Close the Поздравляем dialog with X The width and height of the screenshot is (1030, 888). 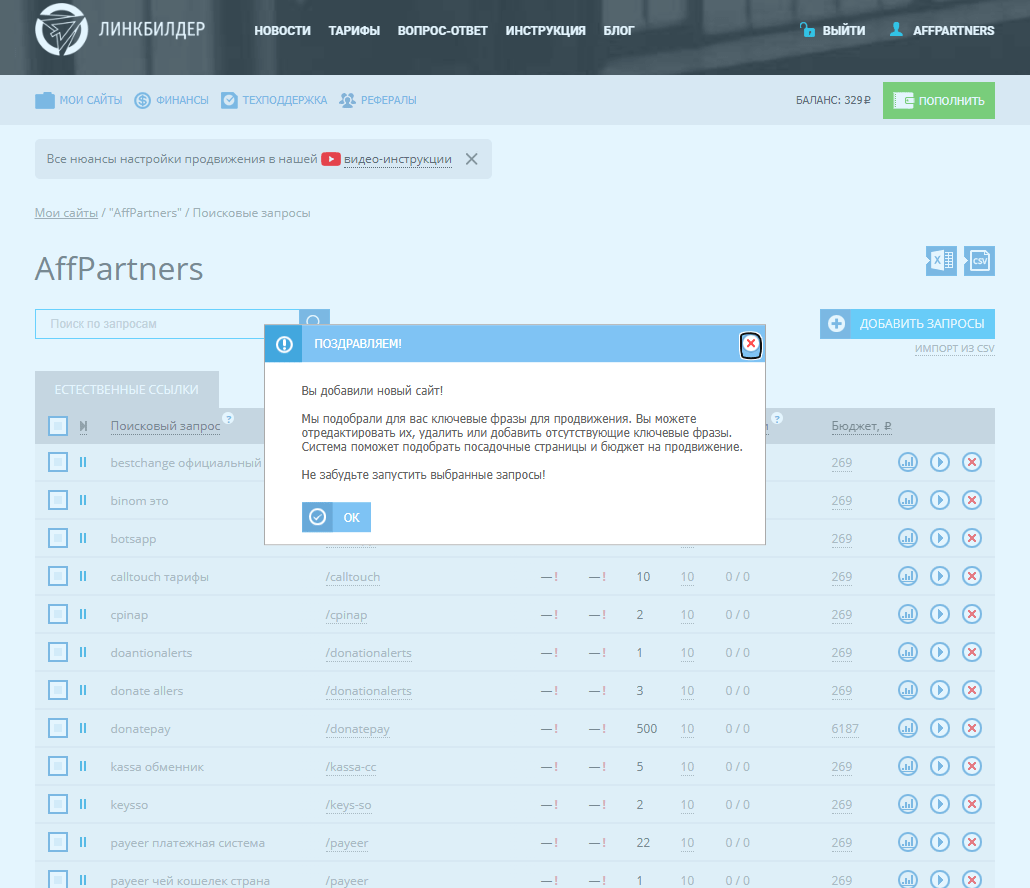[750, 344]
